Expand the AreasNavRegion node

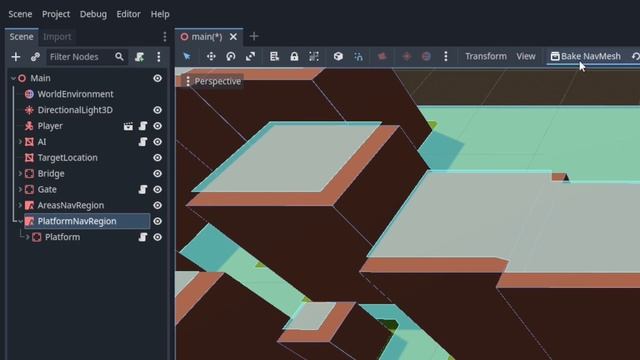click(20, 205)
